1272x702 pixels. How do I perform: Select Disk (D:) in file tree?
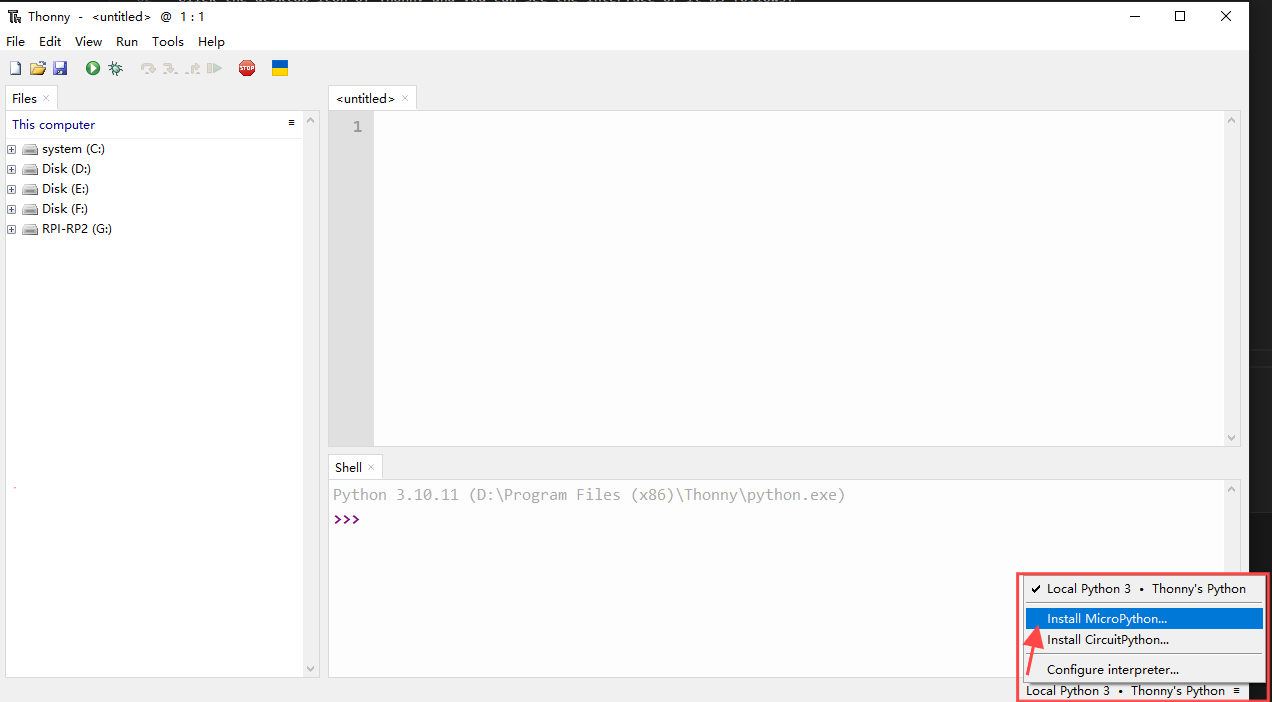point(66,169)
